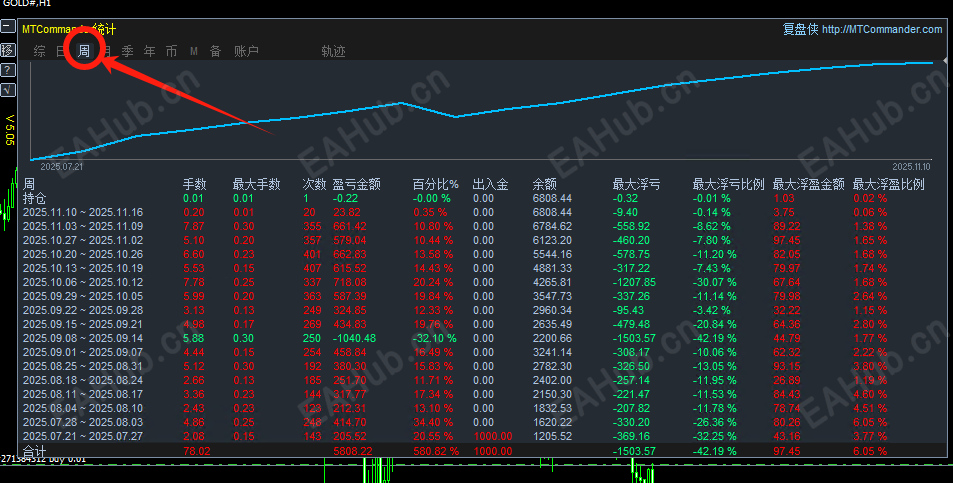Click the 次数 column header
The image size is (953, 483).
tap(314, 184)
